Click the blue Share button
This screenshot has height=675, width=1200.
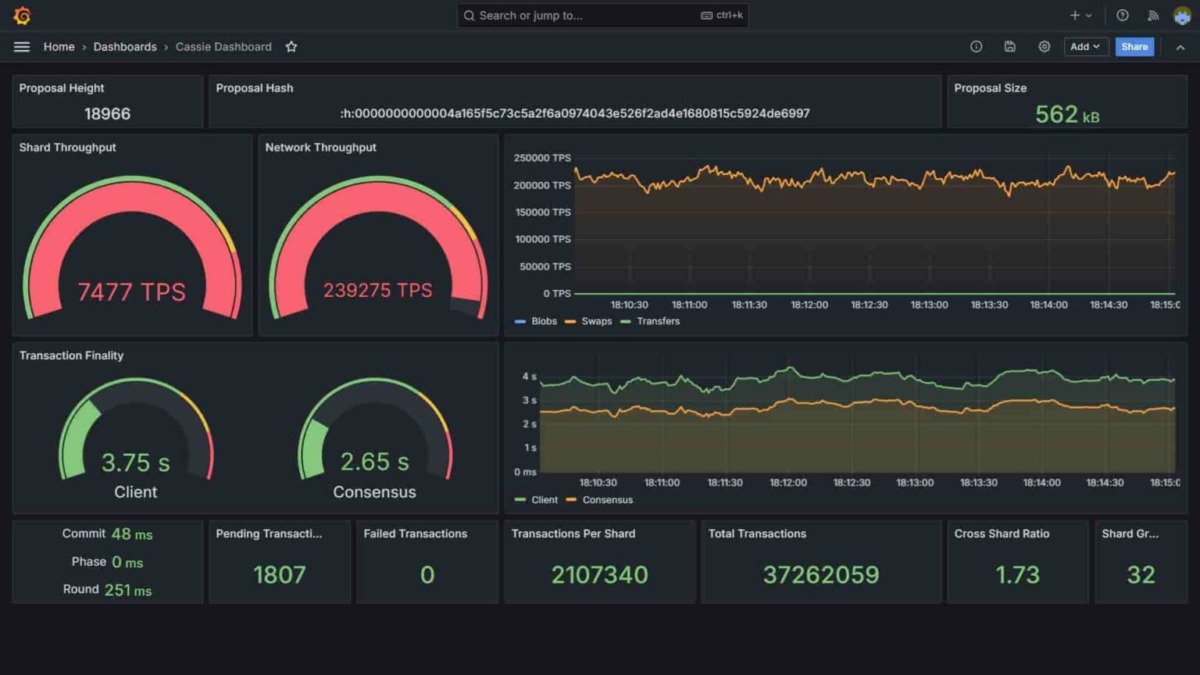click(1134, 47)
